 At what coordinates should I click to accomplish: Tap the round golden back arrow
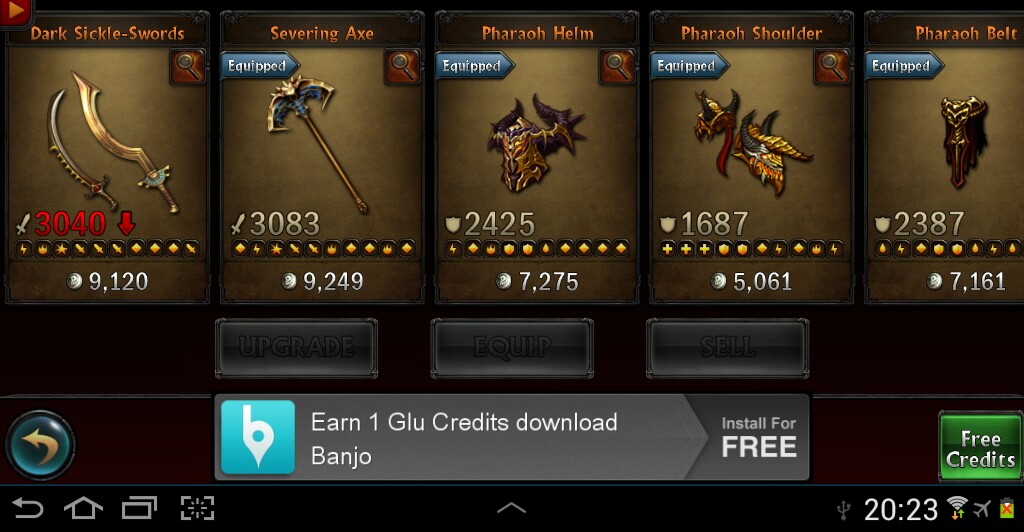40,446
